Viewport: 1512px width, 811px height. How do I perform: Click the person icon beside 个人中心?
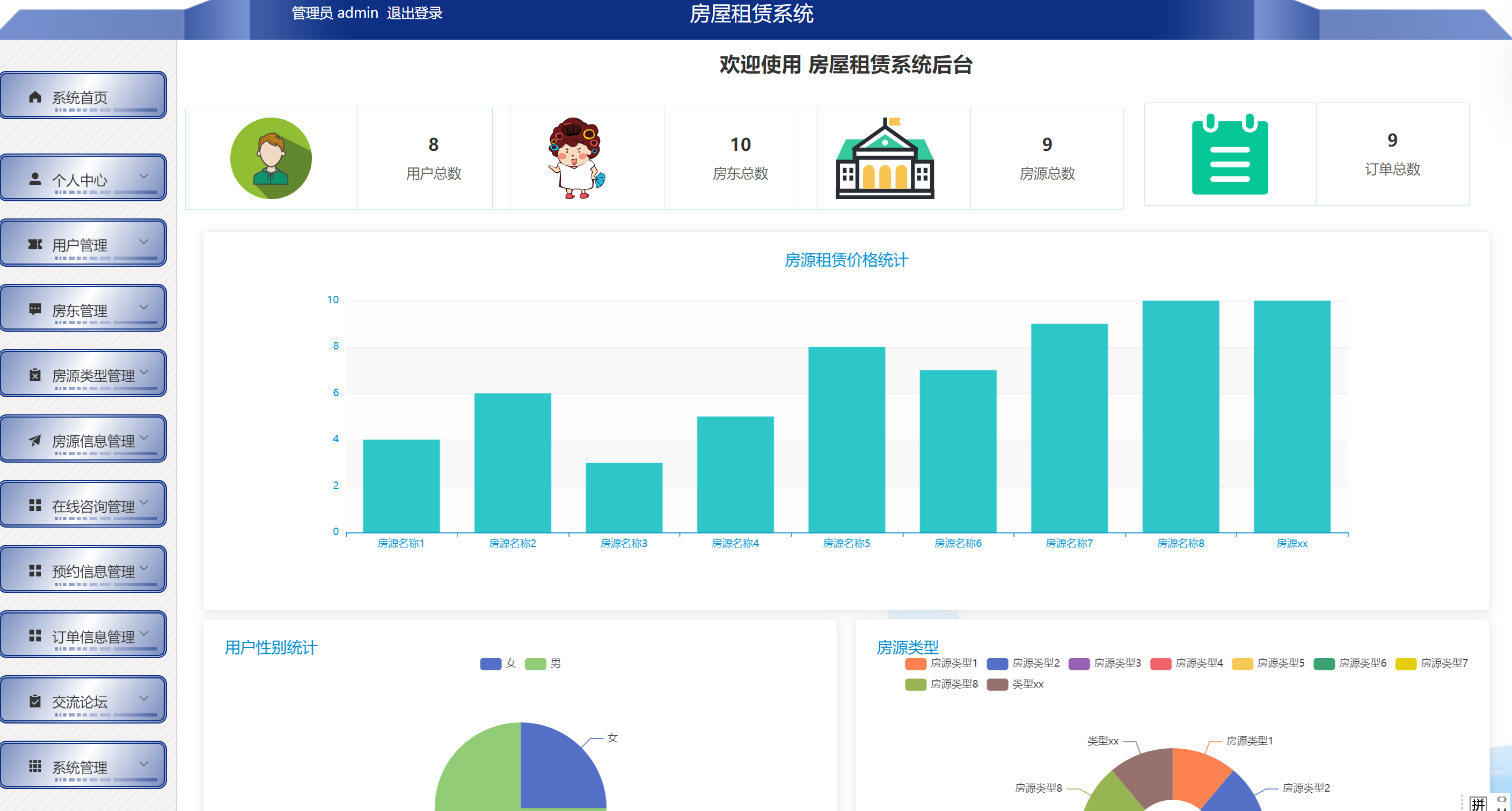pos(35,179)
